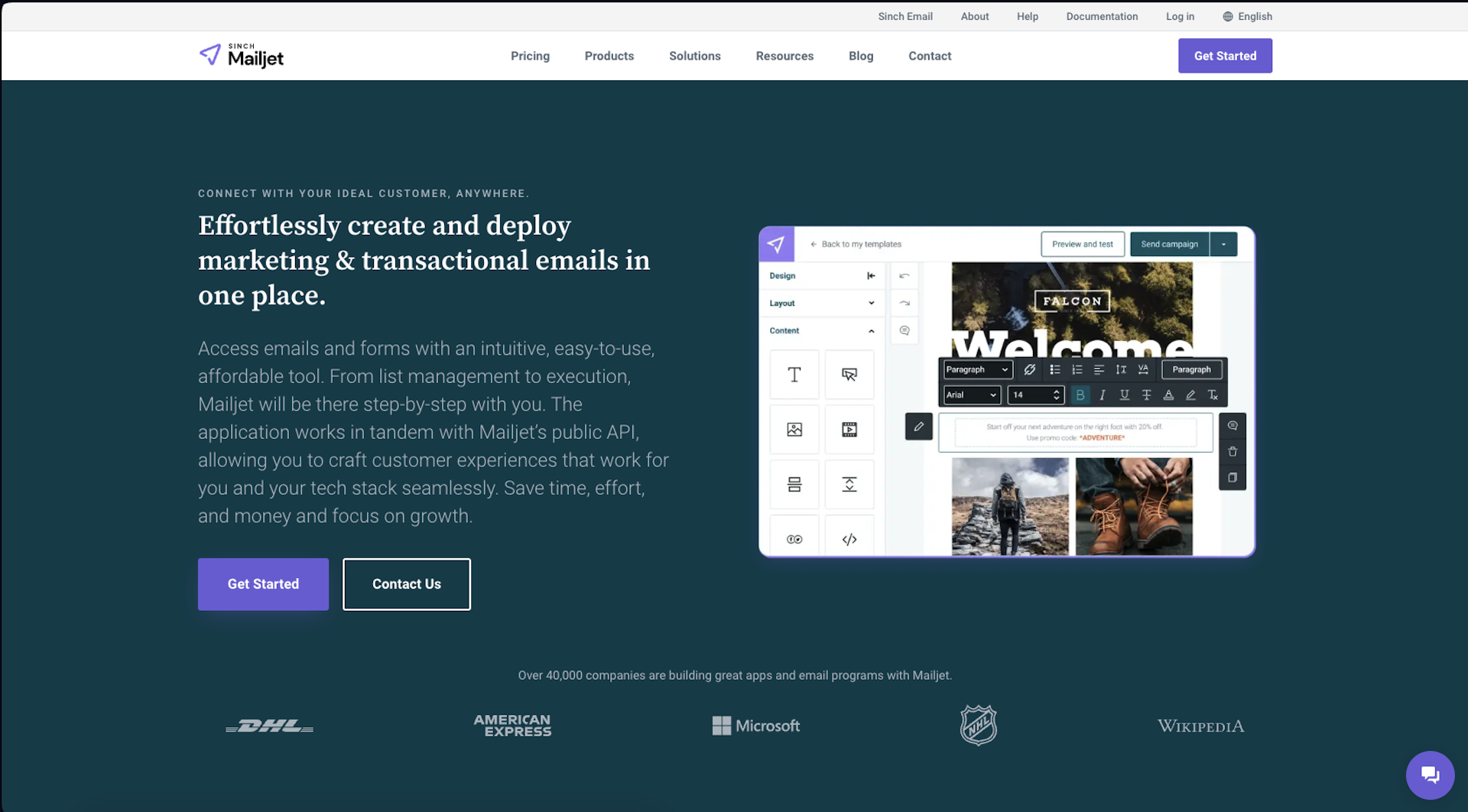Open the comments icon below redo

(x=905, y=331)
